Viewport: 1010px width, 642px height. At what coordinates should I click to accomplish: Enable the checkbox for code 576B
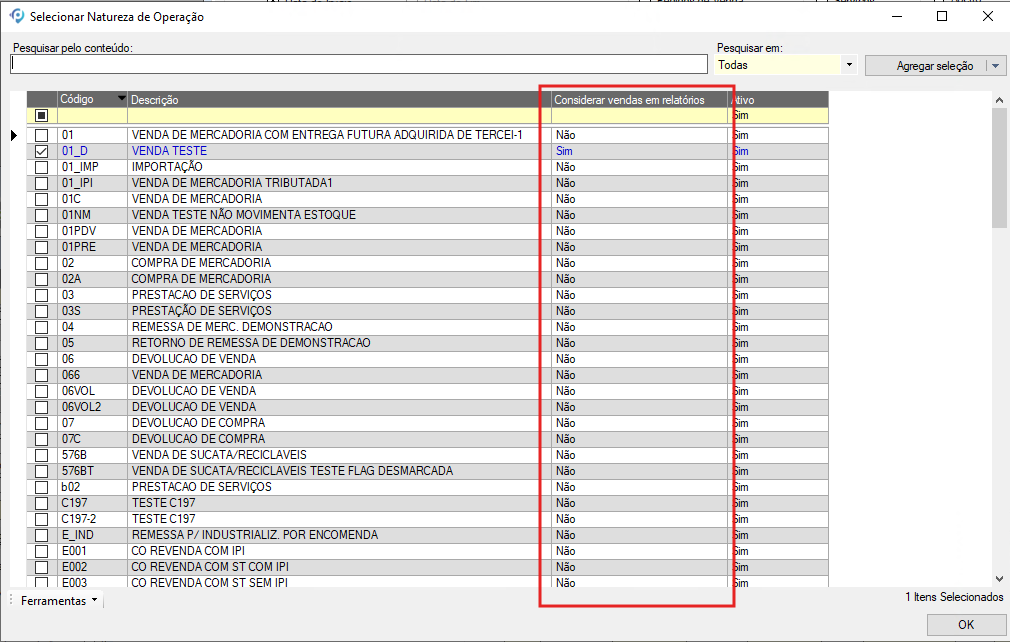coord(41,455)
